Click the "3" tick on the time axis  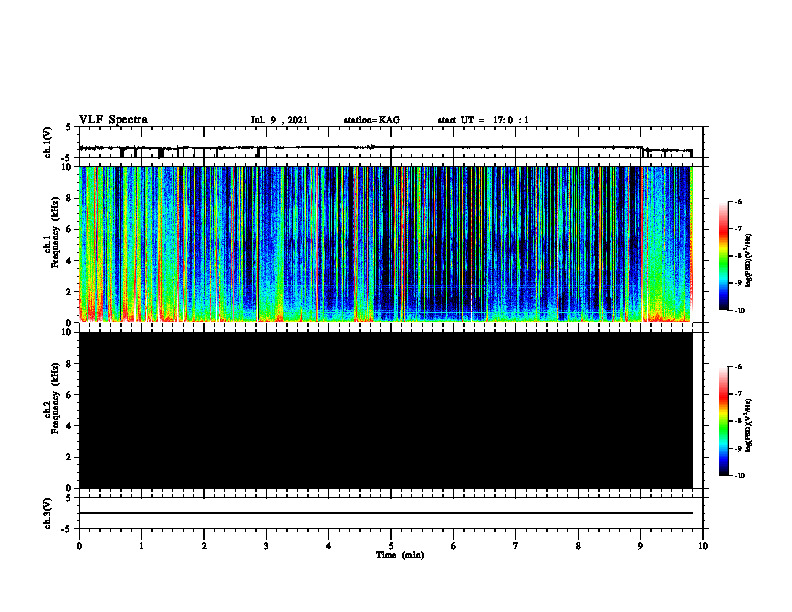266,546
